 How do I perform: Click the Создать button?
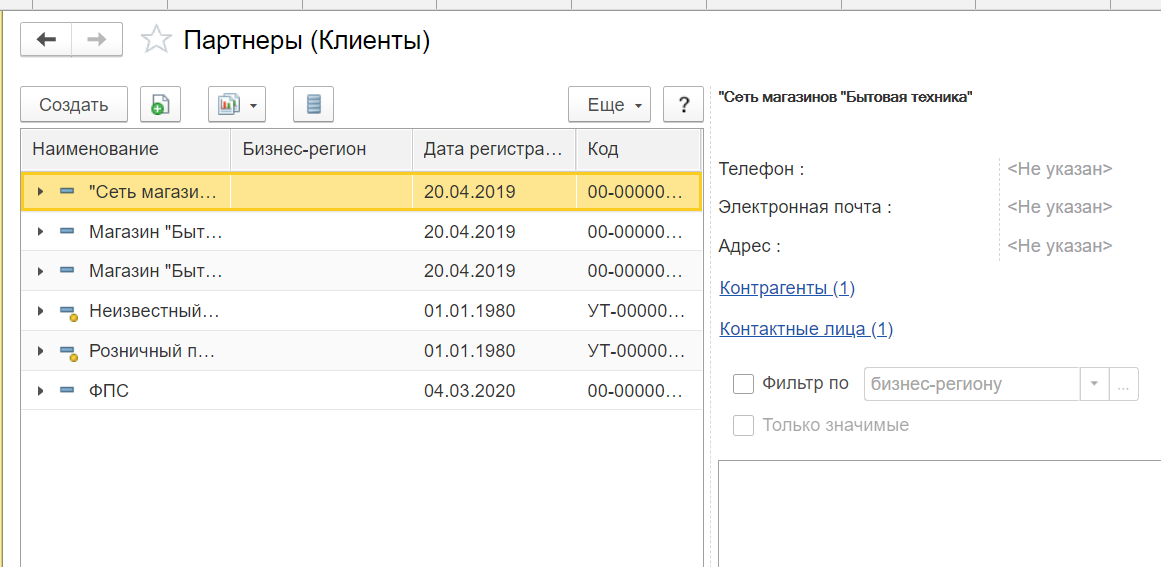[74, 104]
